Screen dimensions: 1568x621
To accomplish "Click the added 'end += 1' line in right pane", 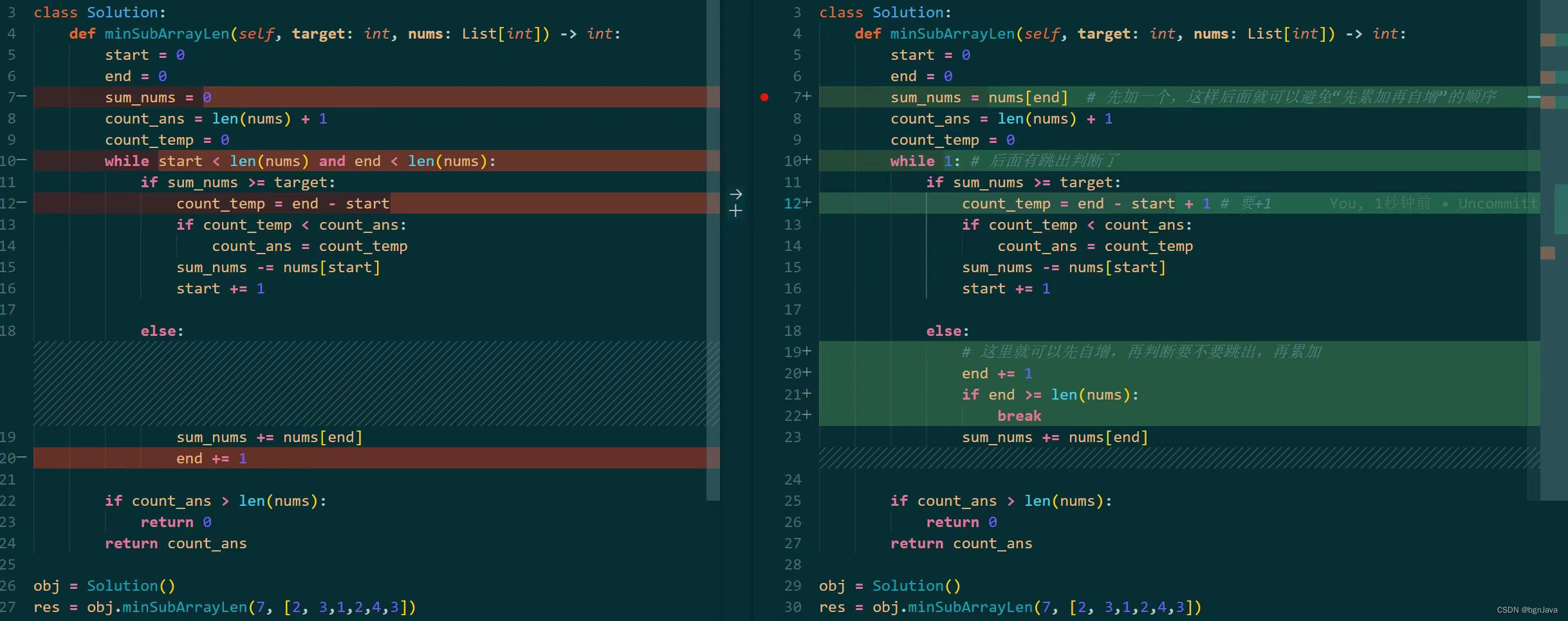I will point(997,373).
